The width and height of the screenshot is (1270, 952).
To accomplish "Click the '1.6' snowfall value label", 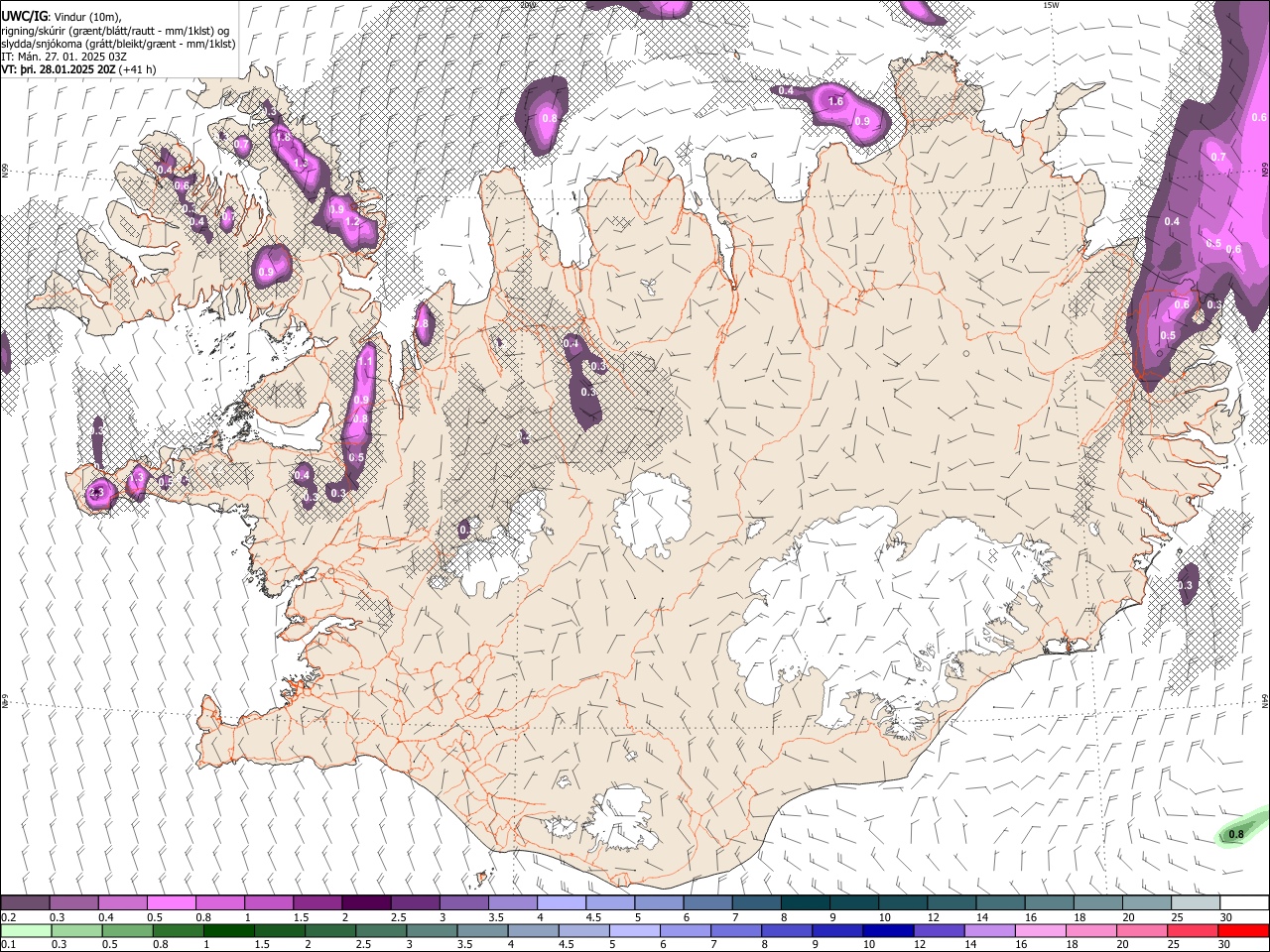I will [x=835, y=101].
